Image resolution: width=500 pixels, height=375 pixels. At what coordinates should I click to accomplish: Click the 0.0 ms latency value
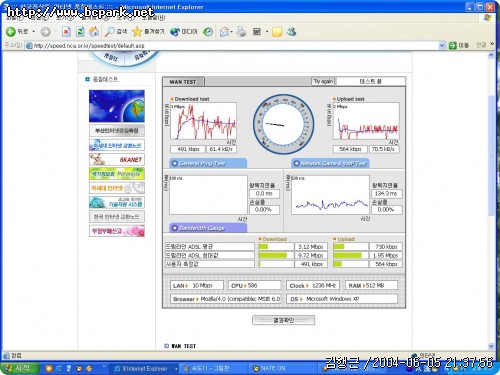264,194
